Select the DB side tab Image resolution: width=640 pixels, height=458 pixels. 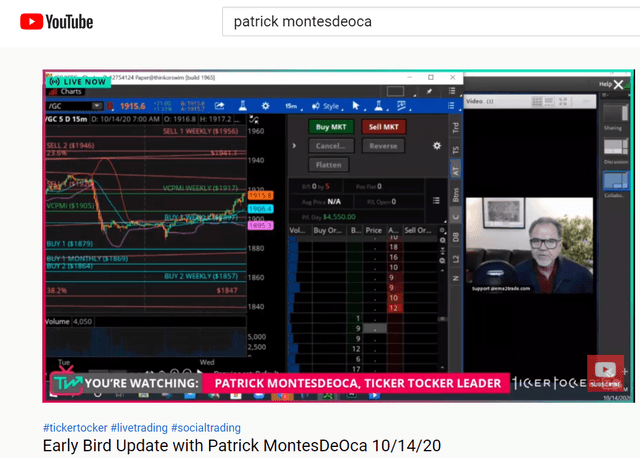click(456, 237)
